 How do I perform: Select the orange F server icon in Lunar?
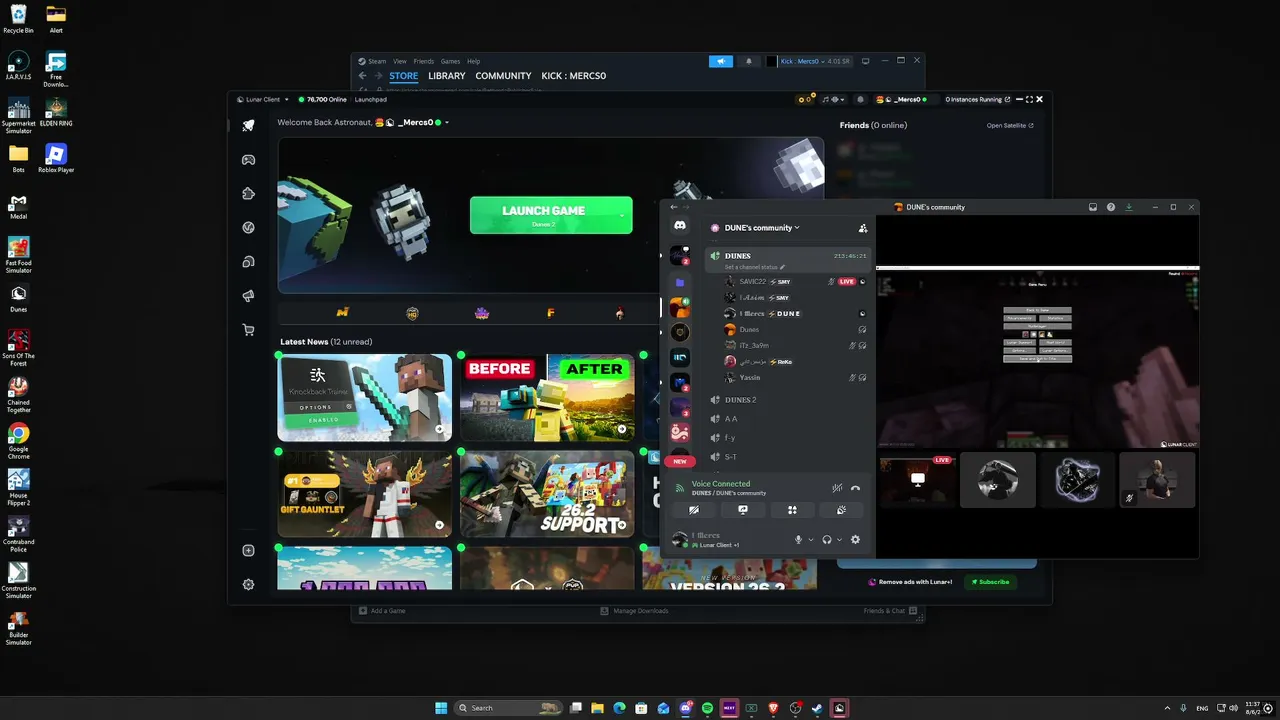pyautogui.click(x=551, y=313)
